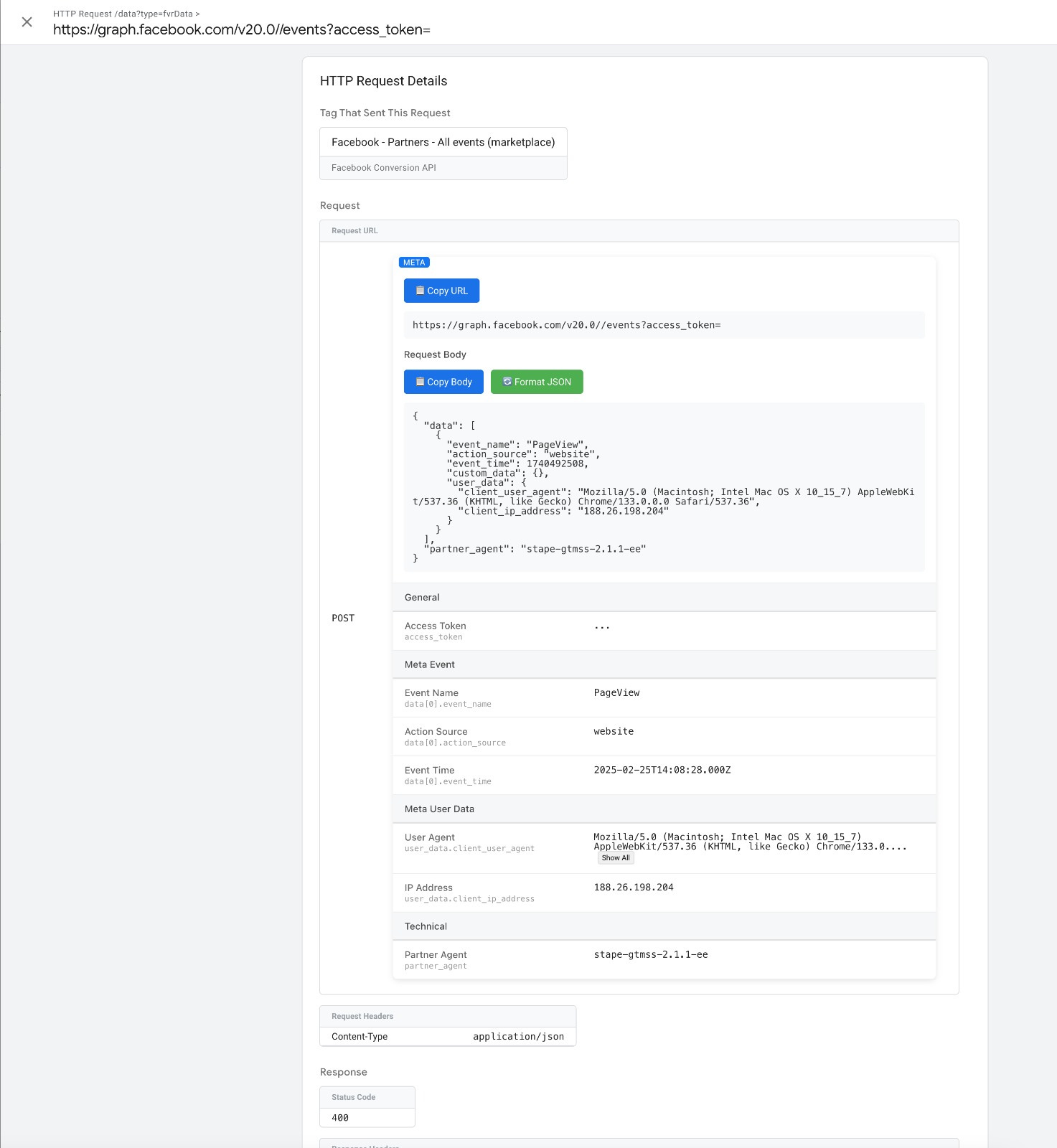Click the application/json header value
The width and height of the screenshot is (1057, 1148).
[x=518, y=1037]
